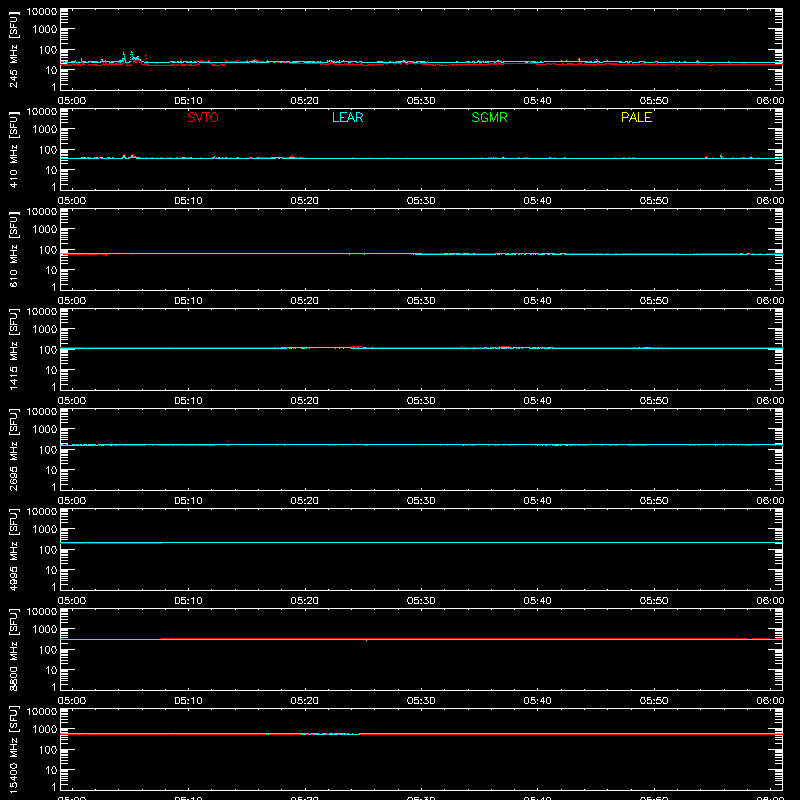Select the 1415 MHz [SFU] axis title
Image resolution: width=800 pixels, height=800 pixels.
tap(13, 349)
